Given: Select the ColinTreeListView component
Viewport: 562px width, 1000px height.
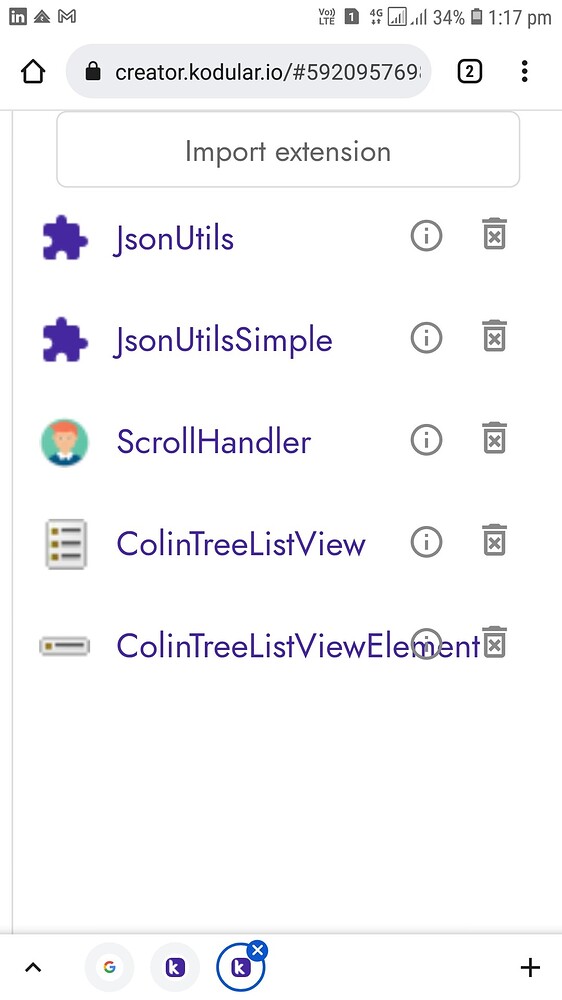Looking at the screenshot, I should [240, 544].
